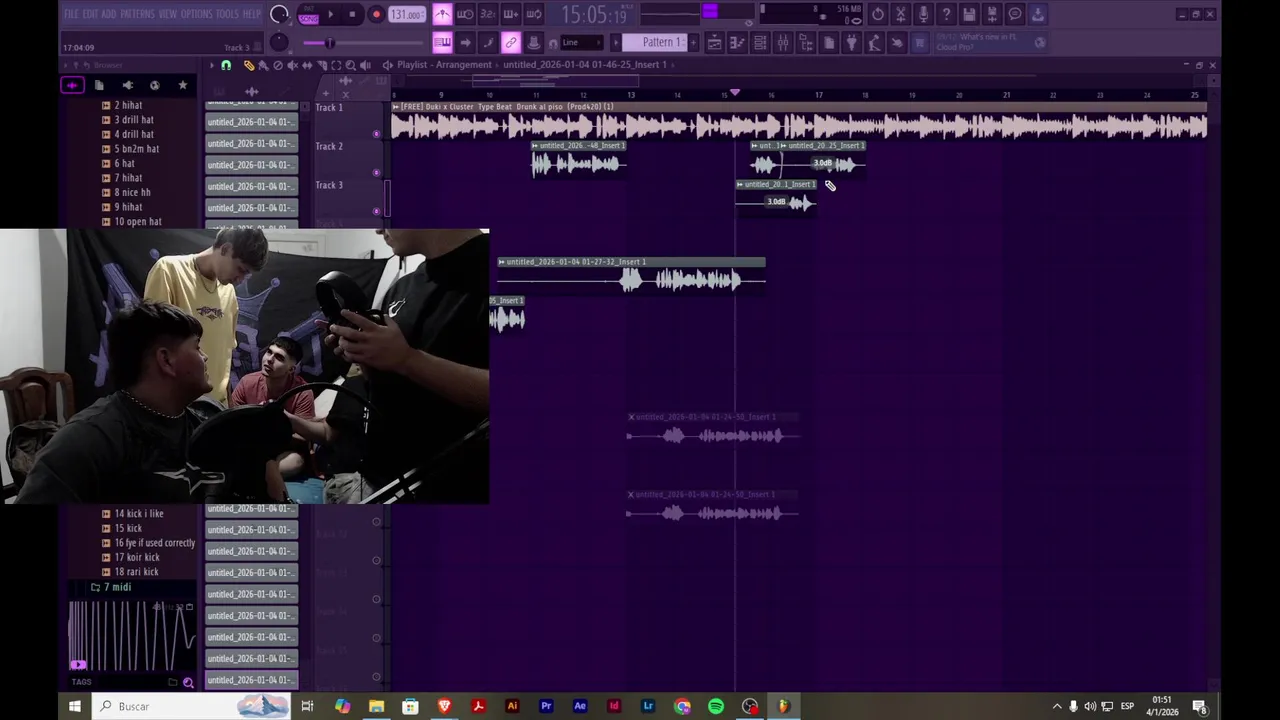Screen dimensions: 1280x720
Task: Open the Channel rack view icon
Action: coord(760,42)
